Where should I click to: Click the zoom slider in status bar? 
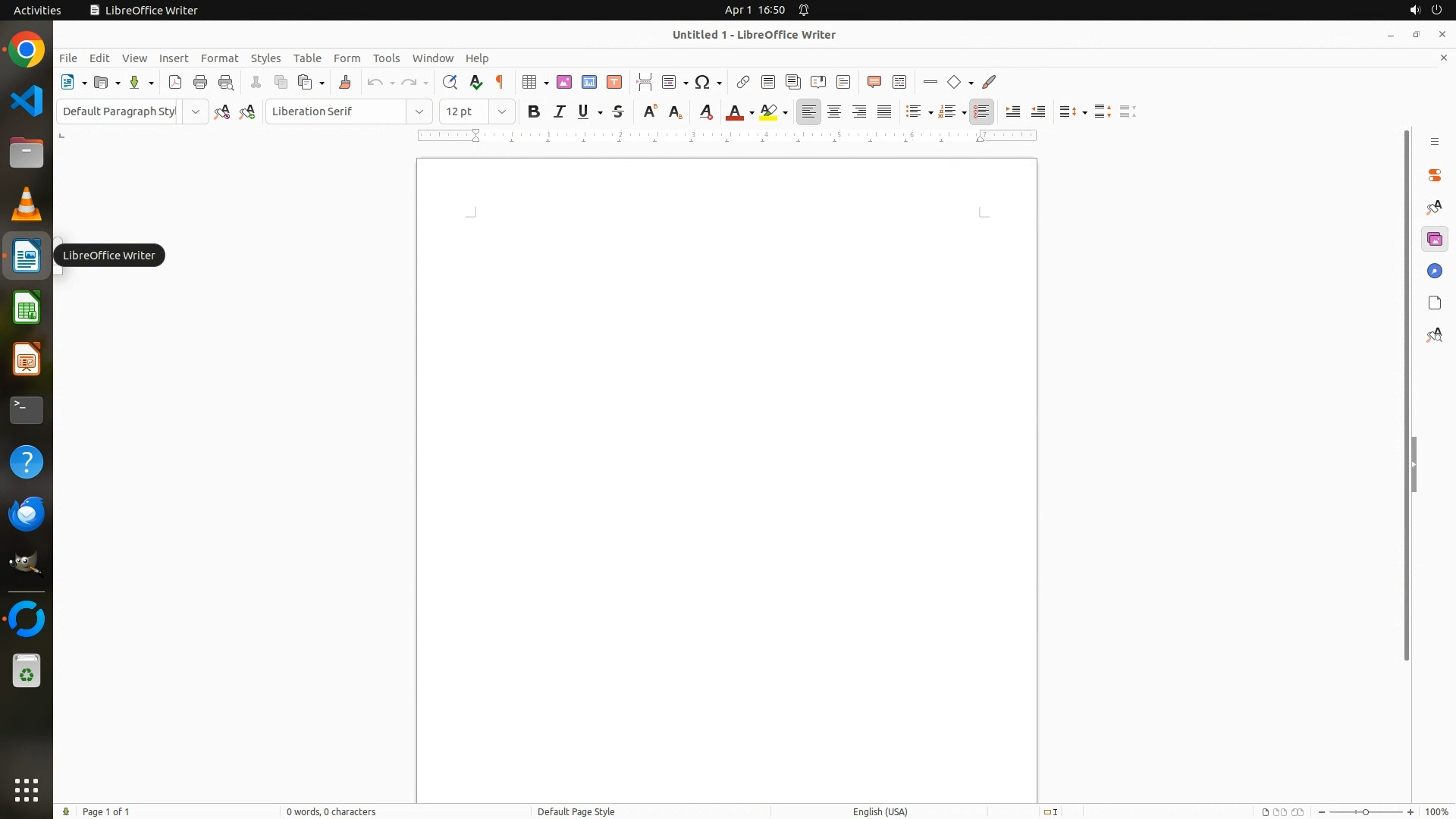[1366, 811]
